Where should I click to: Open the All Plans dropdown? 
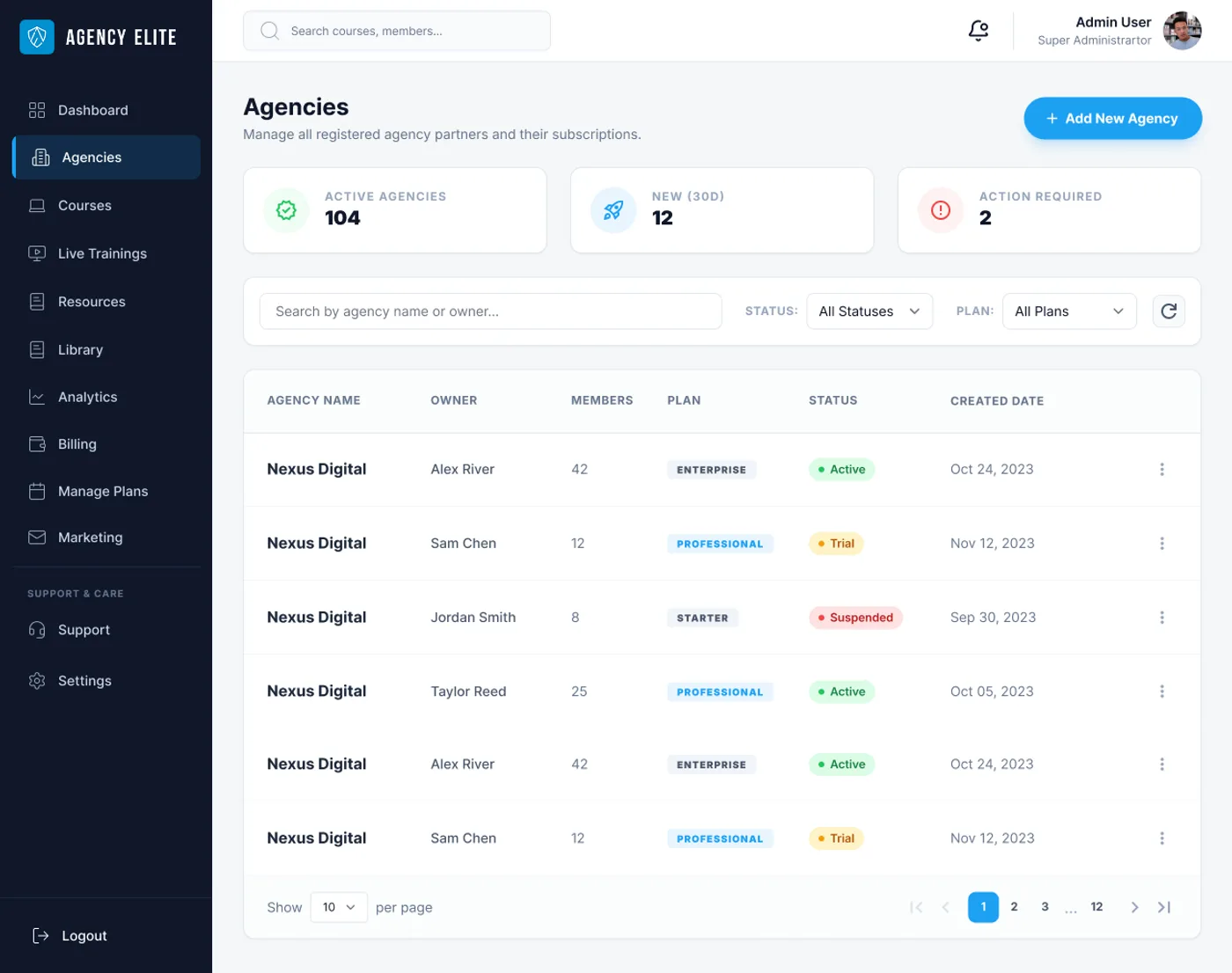pos(1068,311)
